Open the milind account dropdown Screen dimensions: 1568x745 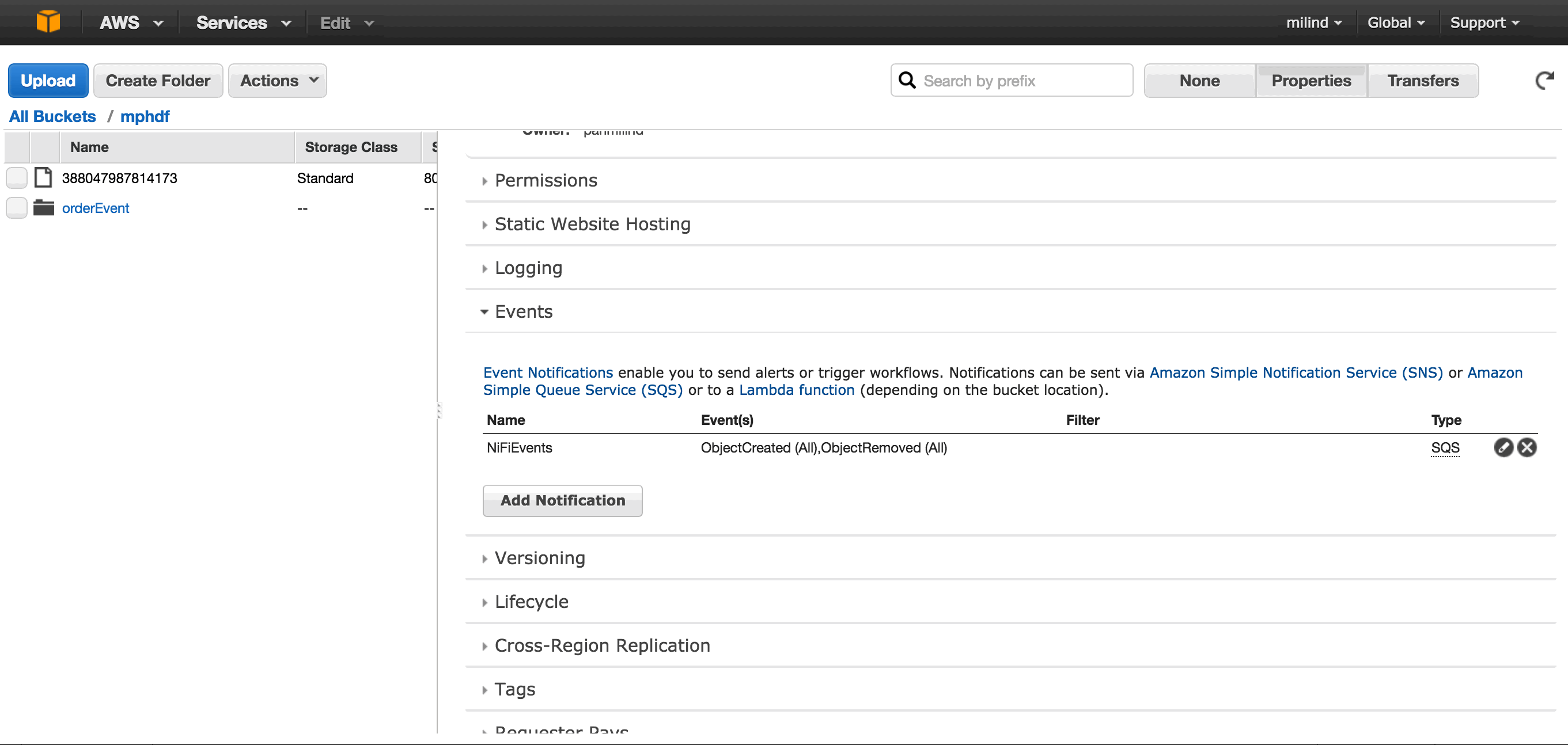tap(1313, 23)
